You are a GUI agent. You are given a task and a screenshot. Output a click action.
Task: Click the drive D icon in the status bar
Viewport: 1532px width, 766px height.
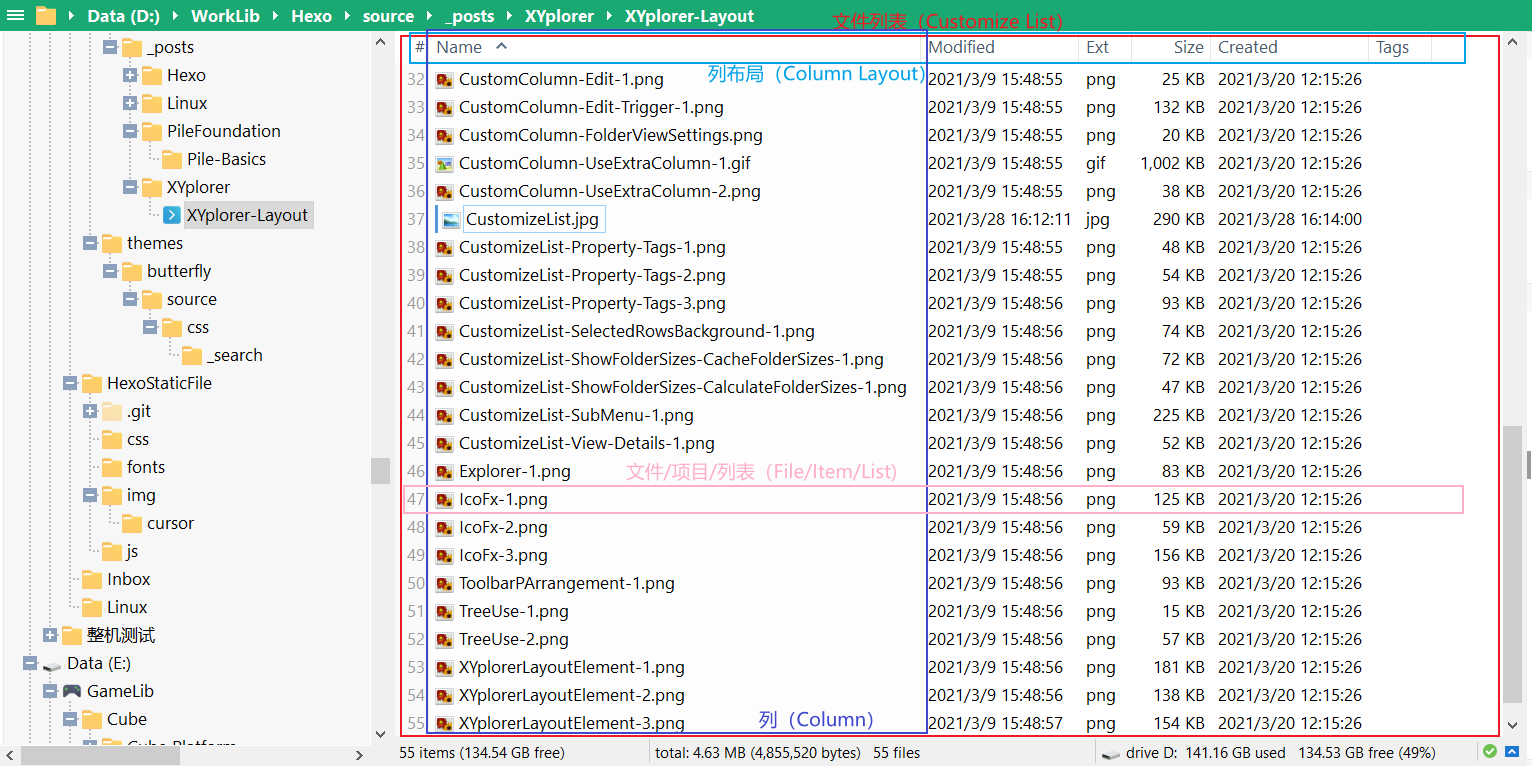pyautogui.click(x=1109, y=752)
